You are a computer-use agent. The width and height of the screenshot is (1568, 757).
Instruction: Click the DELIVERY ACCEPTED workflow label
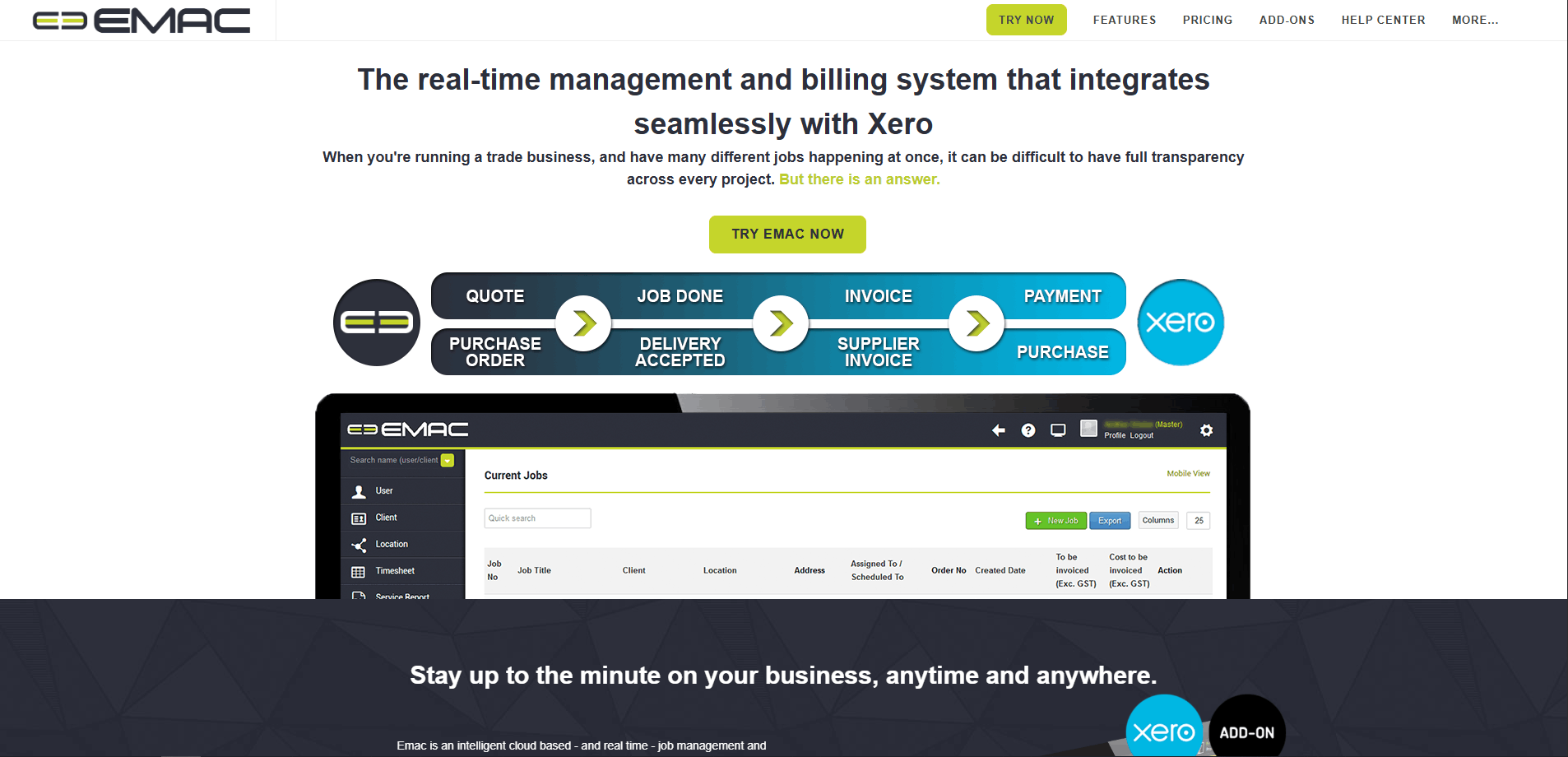680,352
